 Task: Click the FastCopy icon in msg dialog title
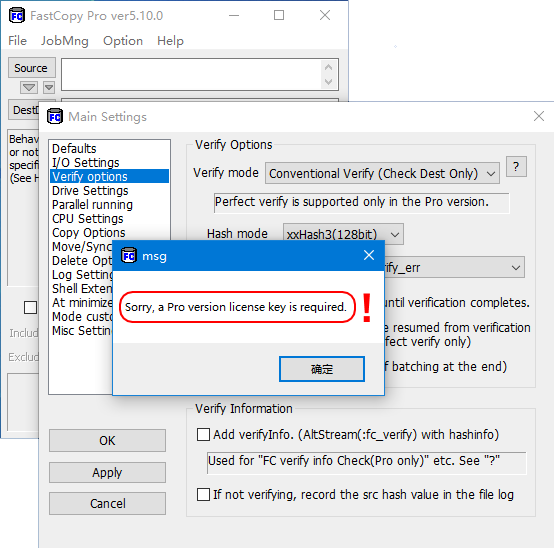pos(129,255)
